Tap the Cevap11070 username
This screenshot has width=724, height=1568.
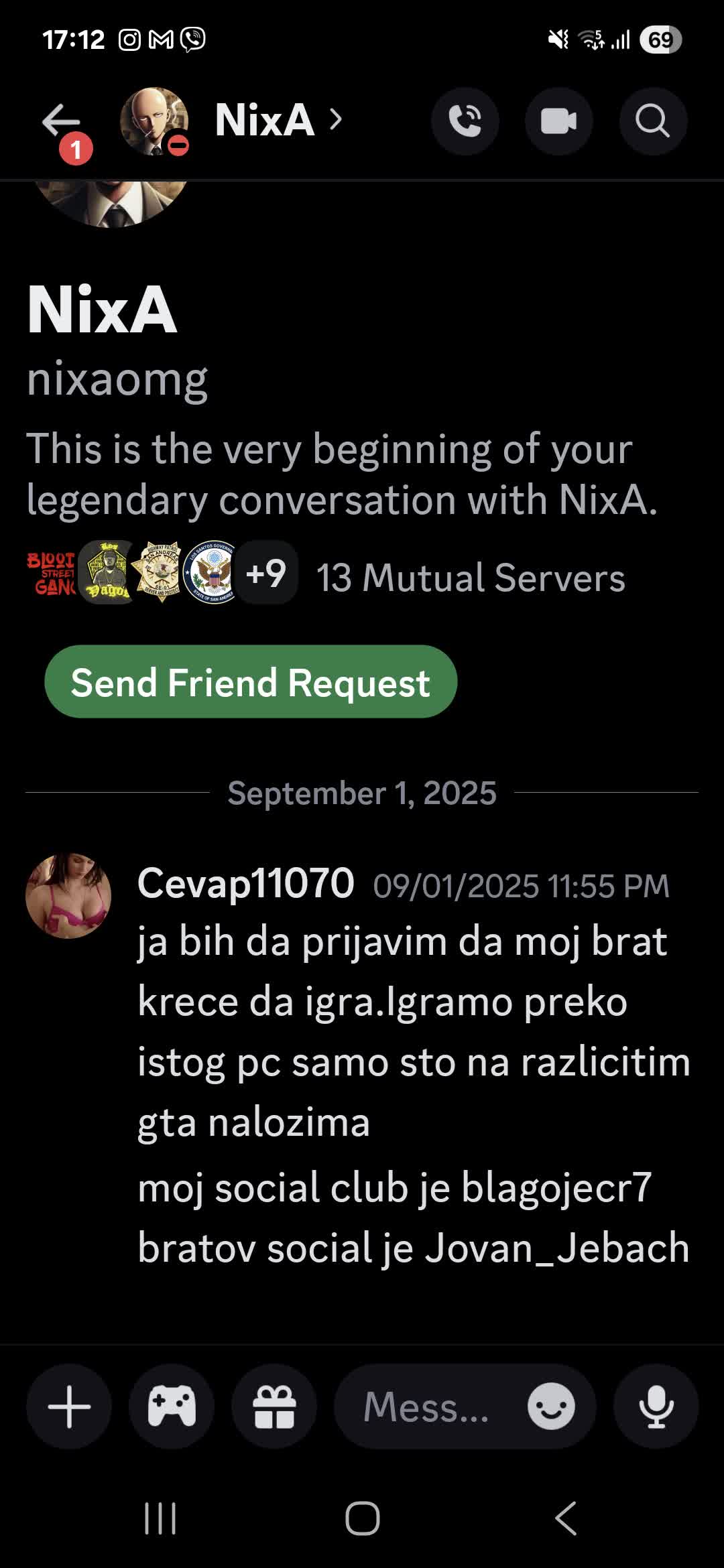point(246,883)
